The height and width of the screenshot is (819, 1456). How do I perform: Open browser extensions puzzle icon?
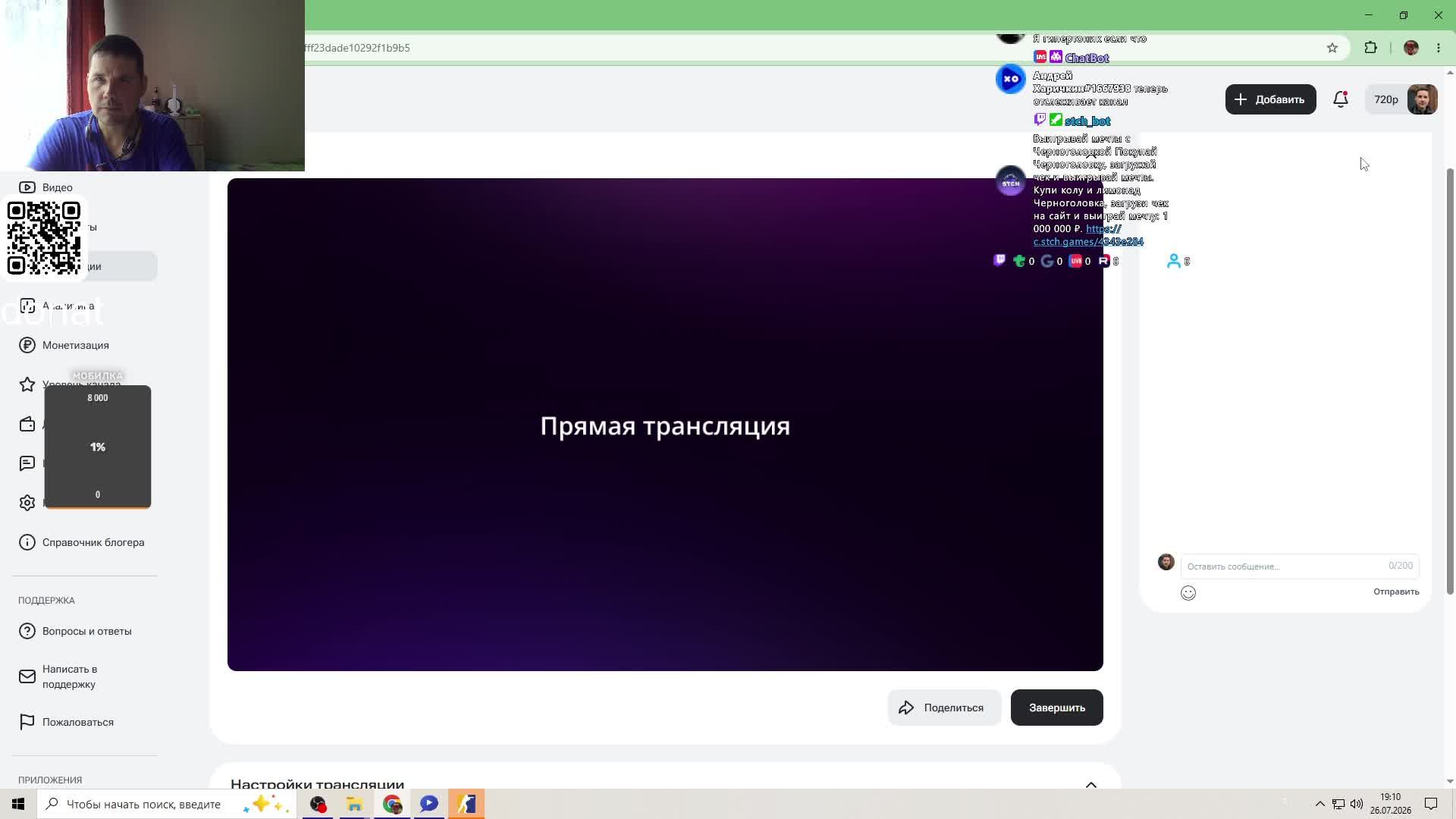tap(1370, 48)
